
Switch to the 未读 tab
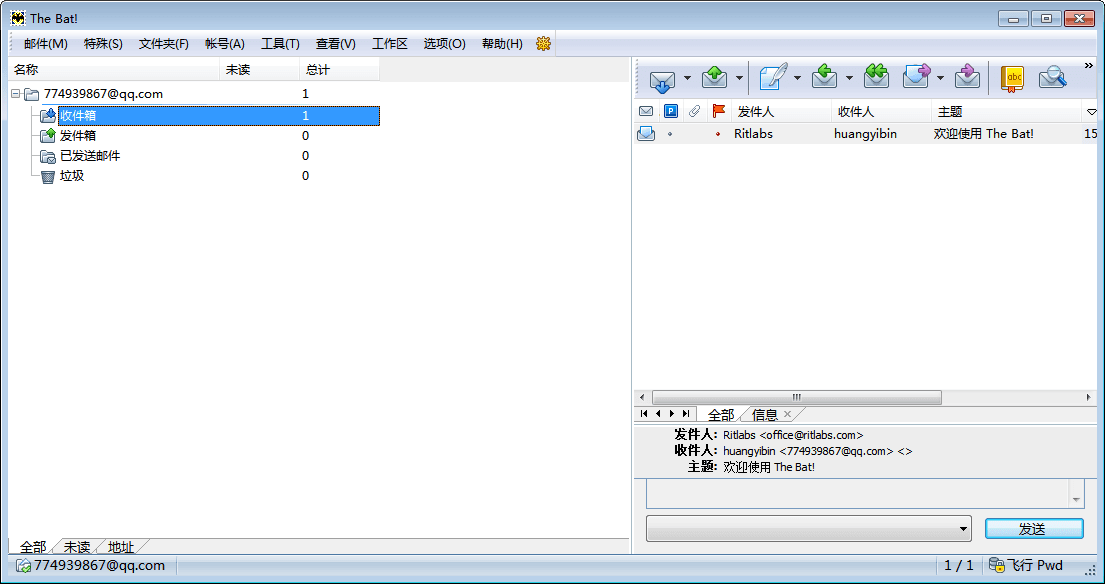[76, 547]
